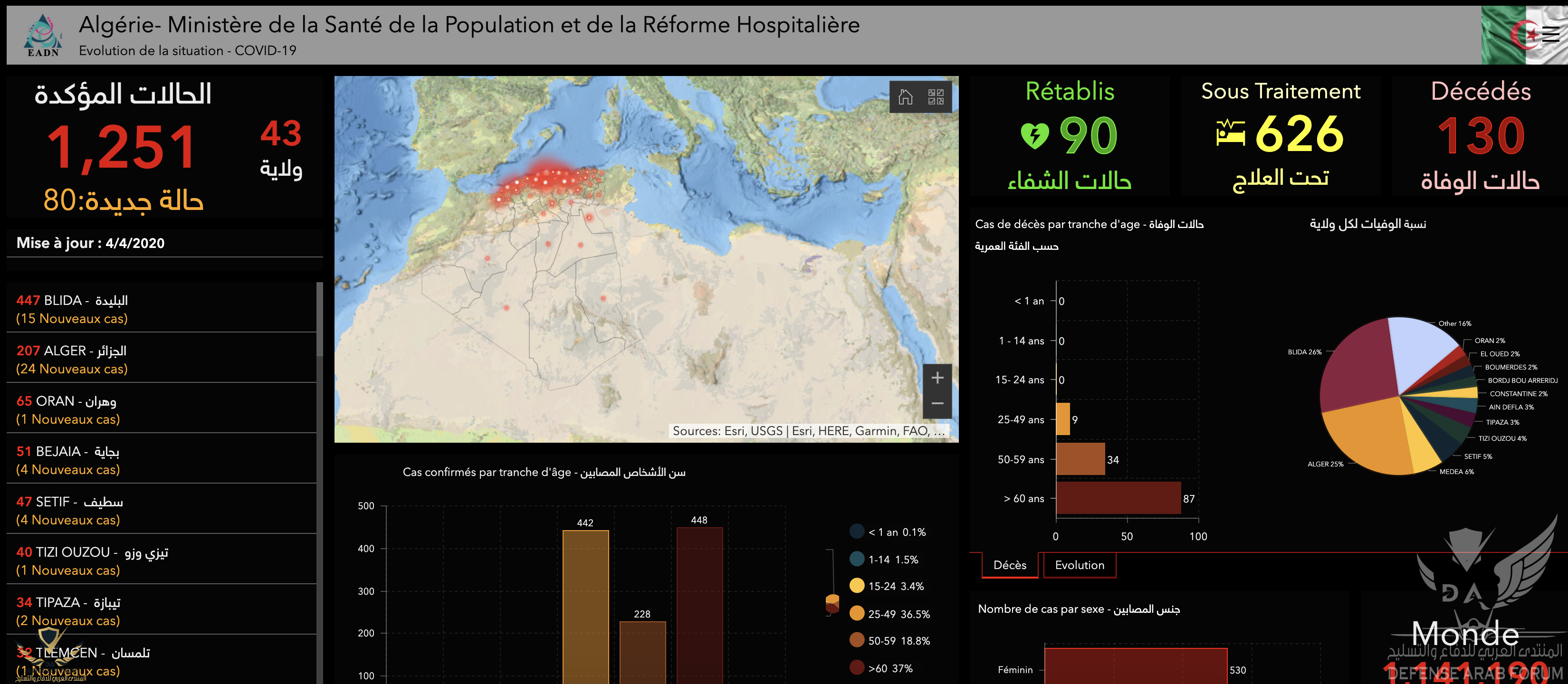
Task: Open the hamburger menu at top right
Action: coord(1550,35)
